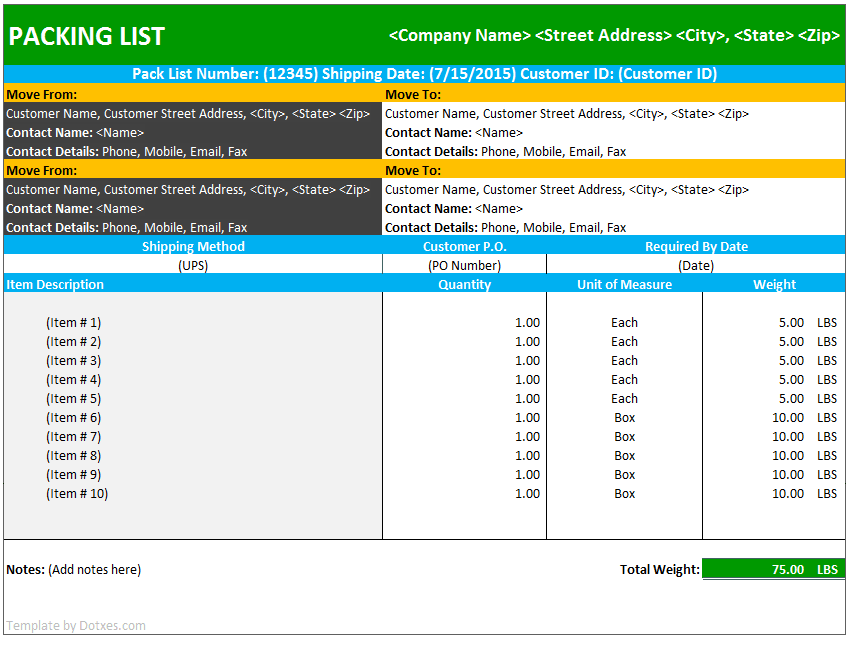Click the PACKING LIST title
This screenshot has width=848, height=650.
87,37
